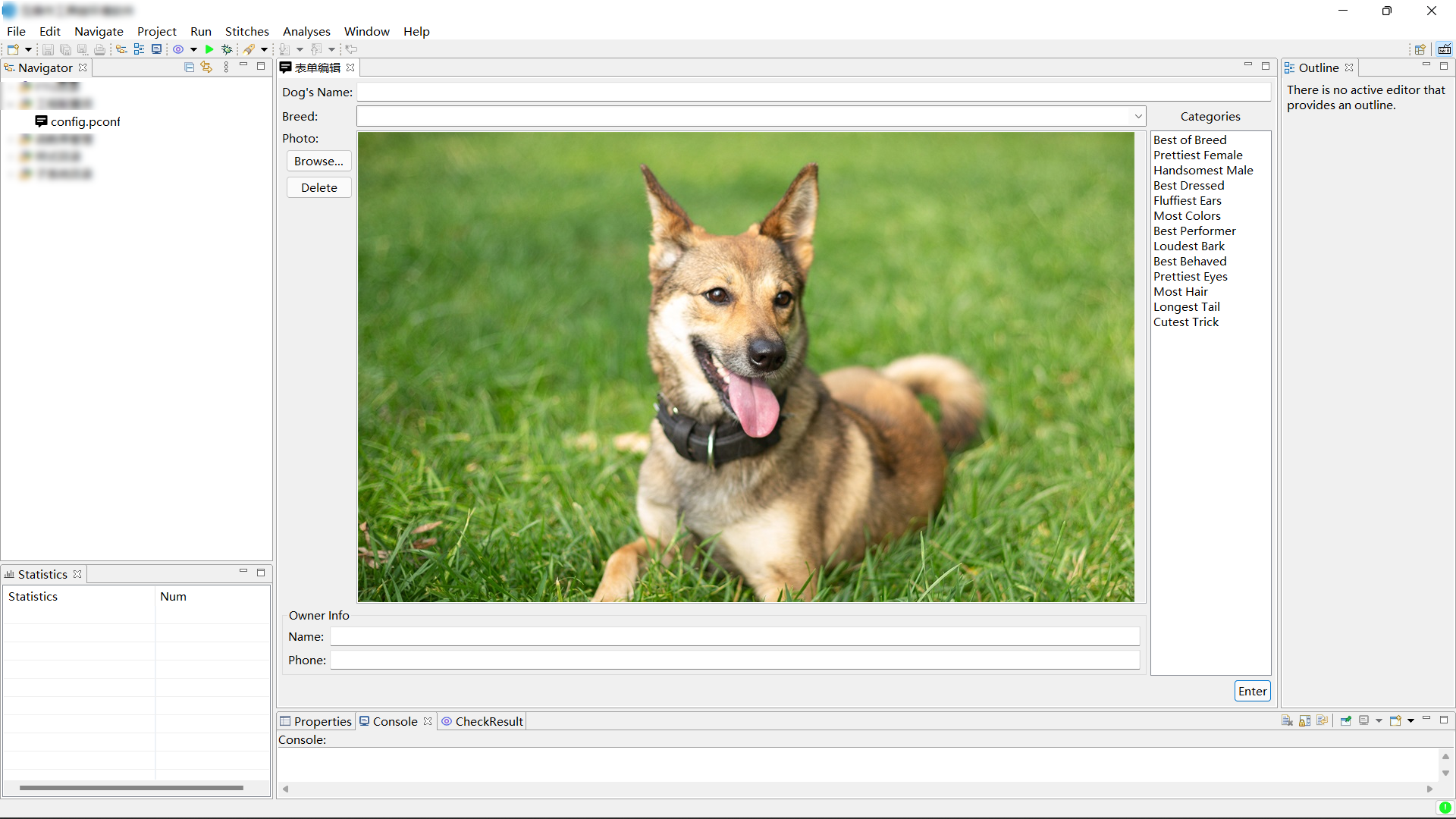This screenshot has height=819, width=1456.
Task: Click the Save All toolbar icon
Action: (x=65, y=49)
